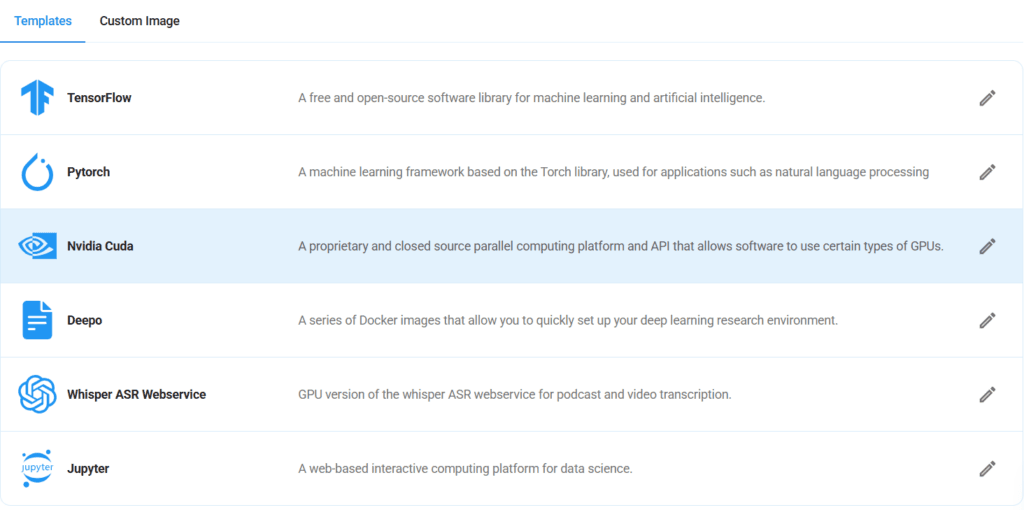
Task: Click the Deepo document icon
Action: [37, 320]
